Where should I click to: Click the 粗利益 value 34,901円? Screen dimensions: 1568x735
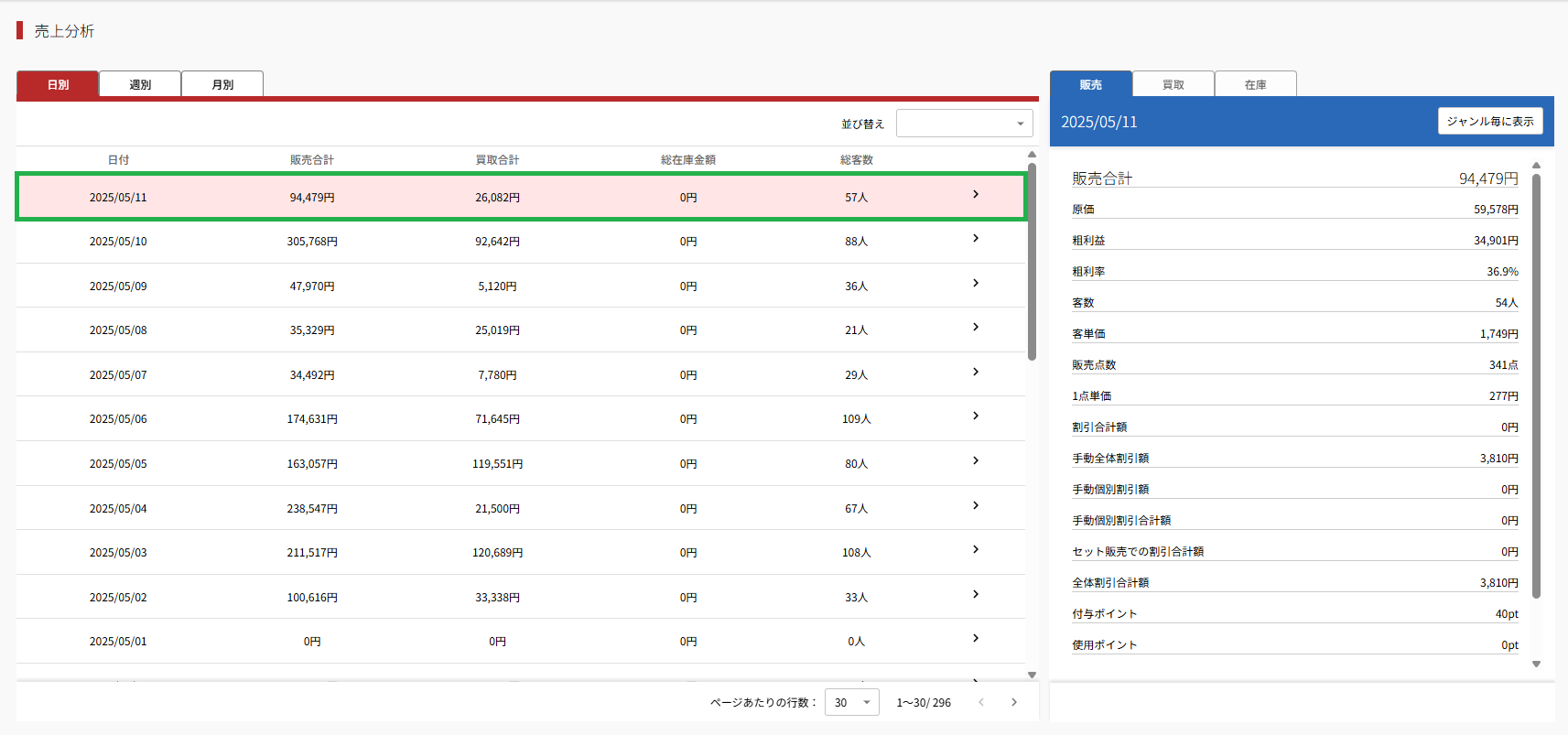click(1496, 241)
